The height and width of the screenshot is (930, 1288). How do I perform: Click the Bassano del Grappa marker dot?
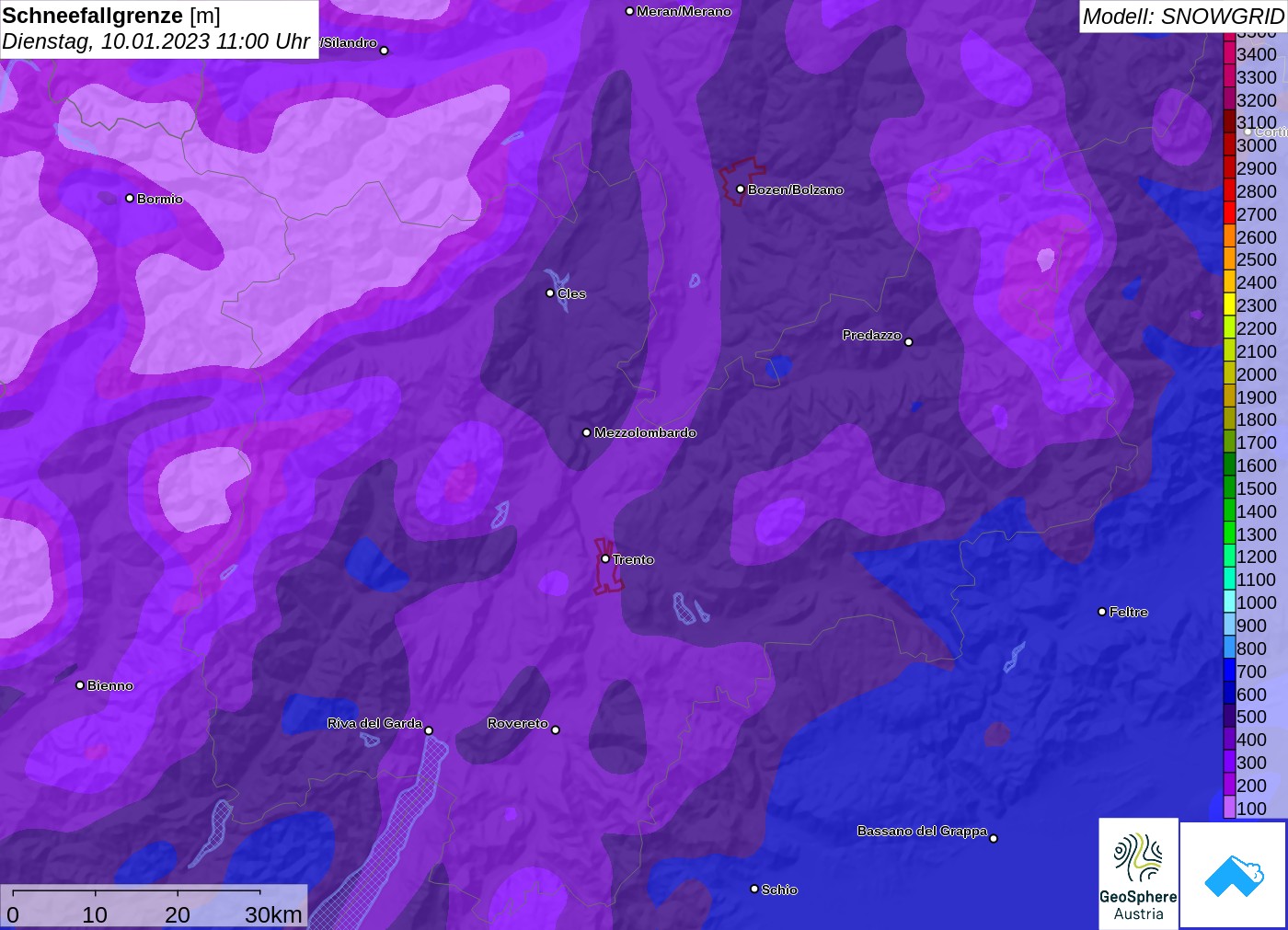pos(994,838)
